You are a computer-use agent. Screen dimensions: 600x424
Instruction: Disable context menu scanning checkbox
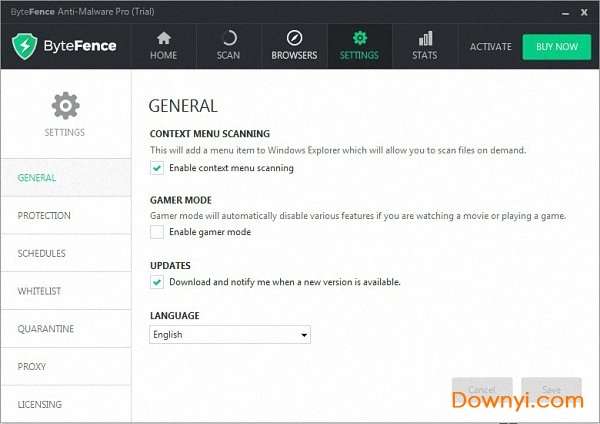(157, 168)
